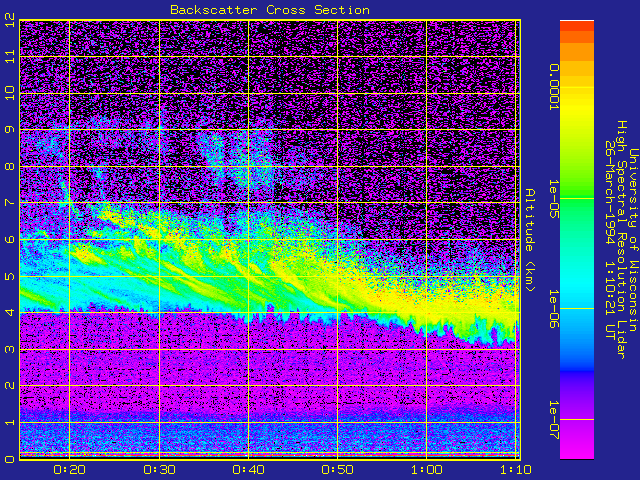This screenshot has width=640, height=480.
Task: Click the red top of the color bar
Action: [577, 26]
